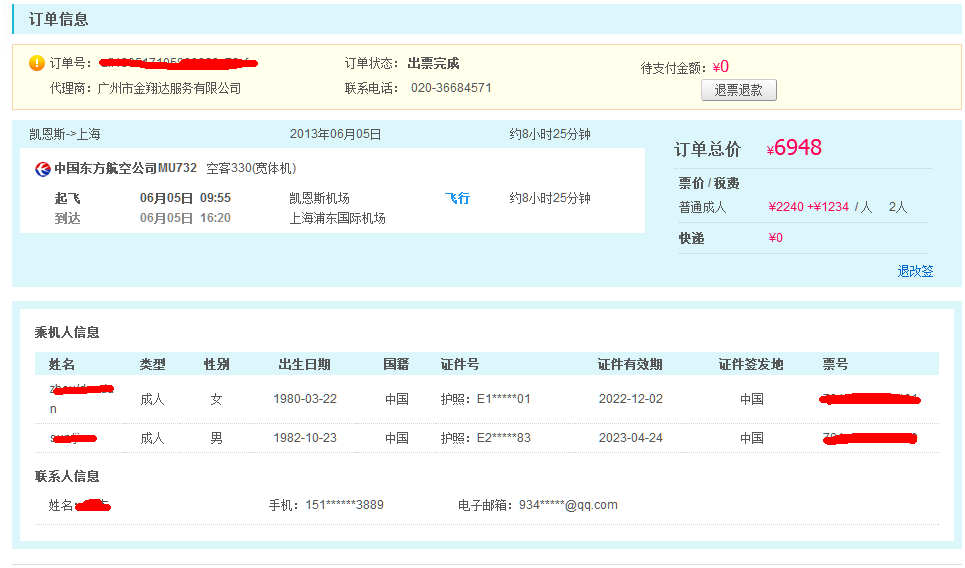The height and width of the screenshot is (568, 965).
Task: Click the 证件有效期 column header
Action: [629, 364]
